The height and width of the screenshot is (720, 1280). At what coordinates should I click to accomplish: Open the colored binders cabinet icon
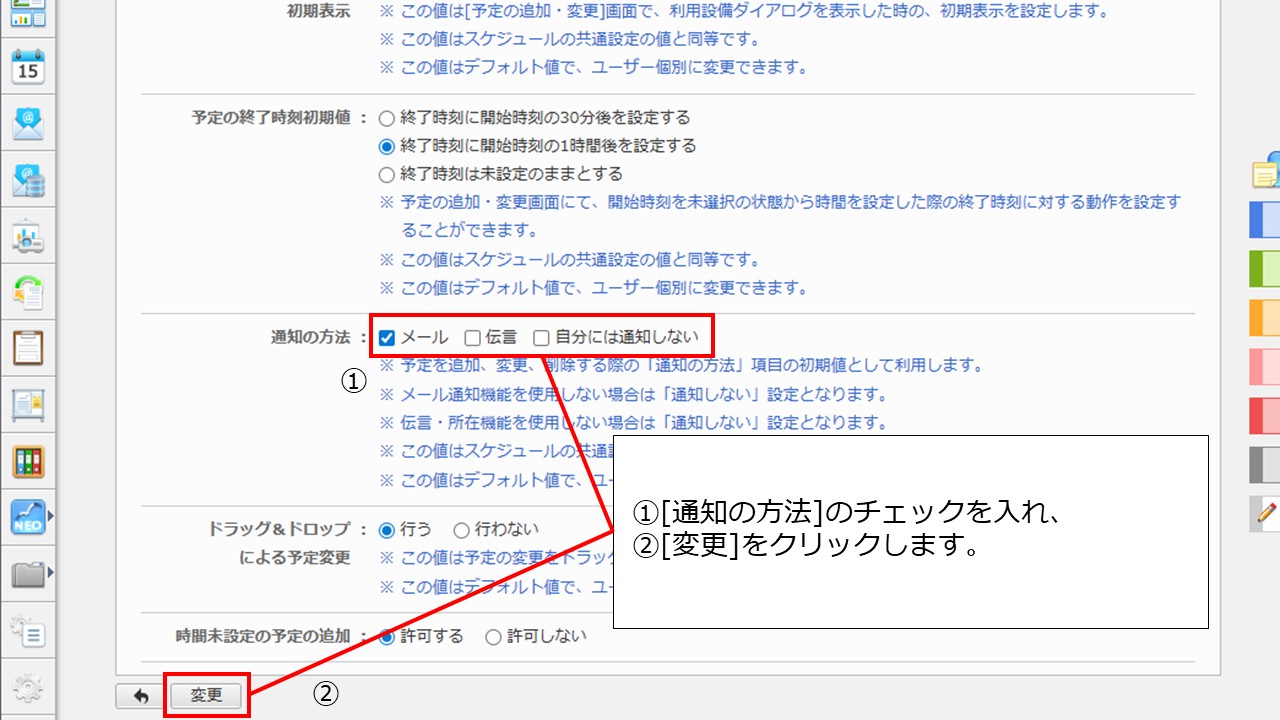(x=28, y=461)
